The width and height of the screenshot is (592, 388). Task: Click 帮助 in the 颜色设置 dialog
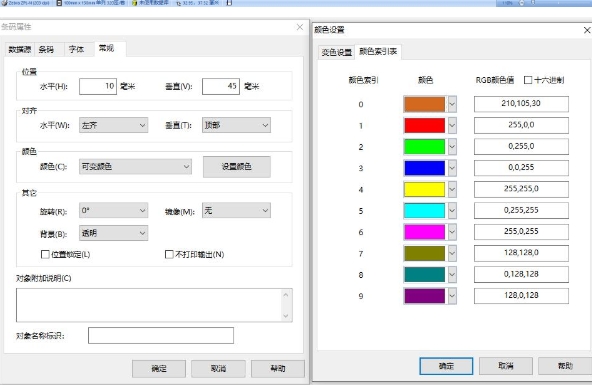pos(565,366)
